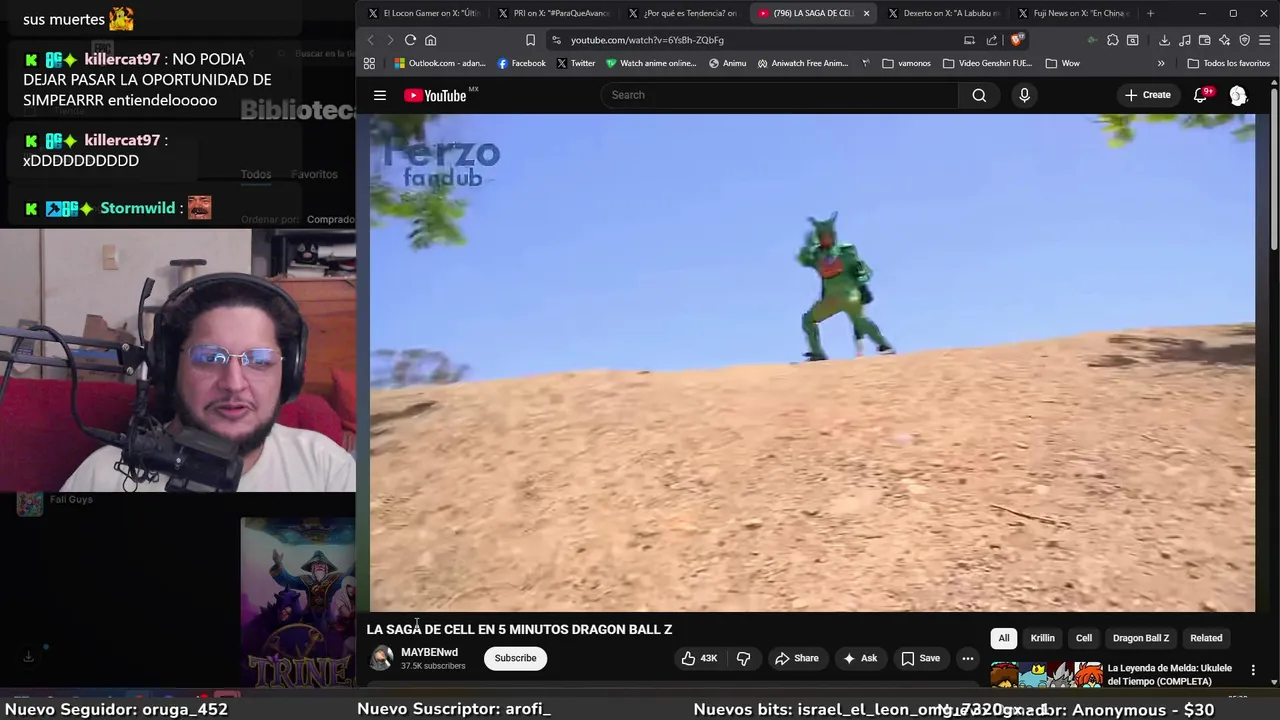
Task: Open the browser VPN shield icon
Action: 1244,40
